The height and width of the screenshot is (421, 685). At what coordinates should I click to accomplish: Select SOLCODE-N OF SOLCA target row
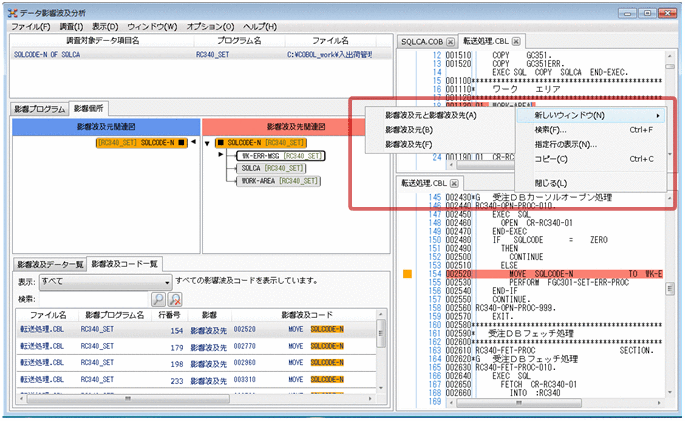(x=200, y=55)
